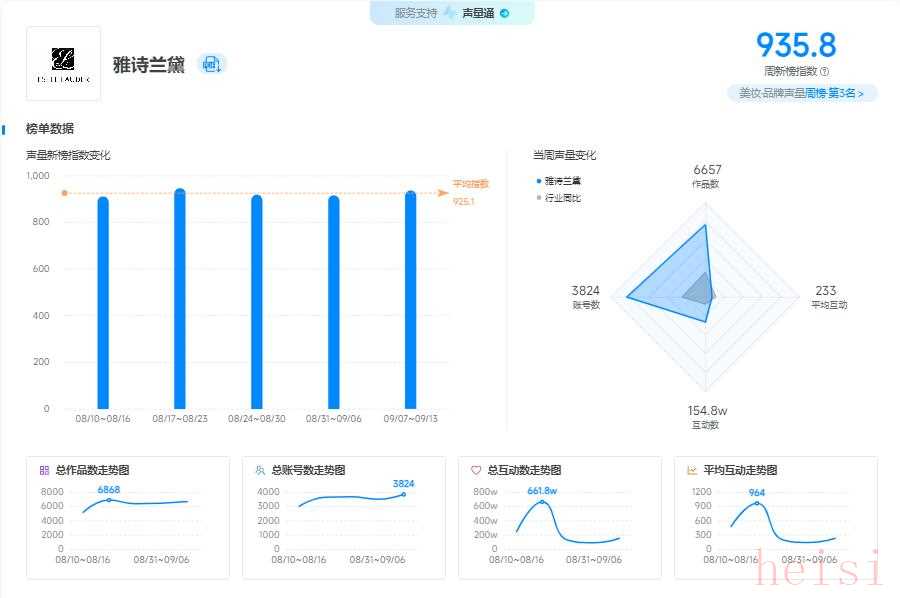Click the 935.8 index value
The width and height of the screenshot is (900, 598).
[x=796, y=45]
